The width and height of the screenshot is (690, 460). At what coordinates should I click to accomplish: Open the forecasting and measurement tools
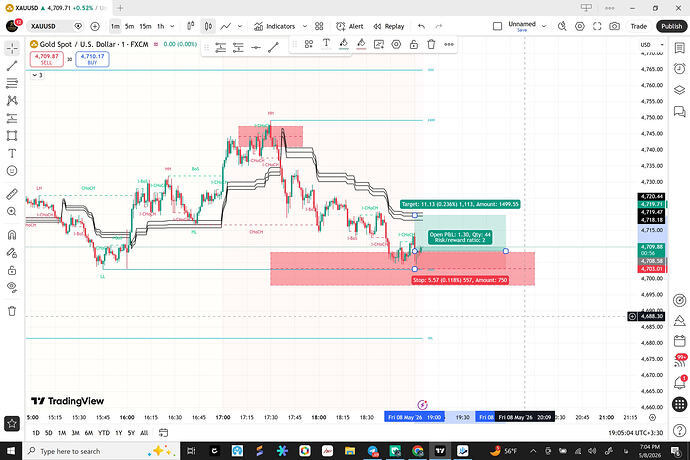pos(12,118)
